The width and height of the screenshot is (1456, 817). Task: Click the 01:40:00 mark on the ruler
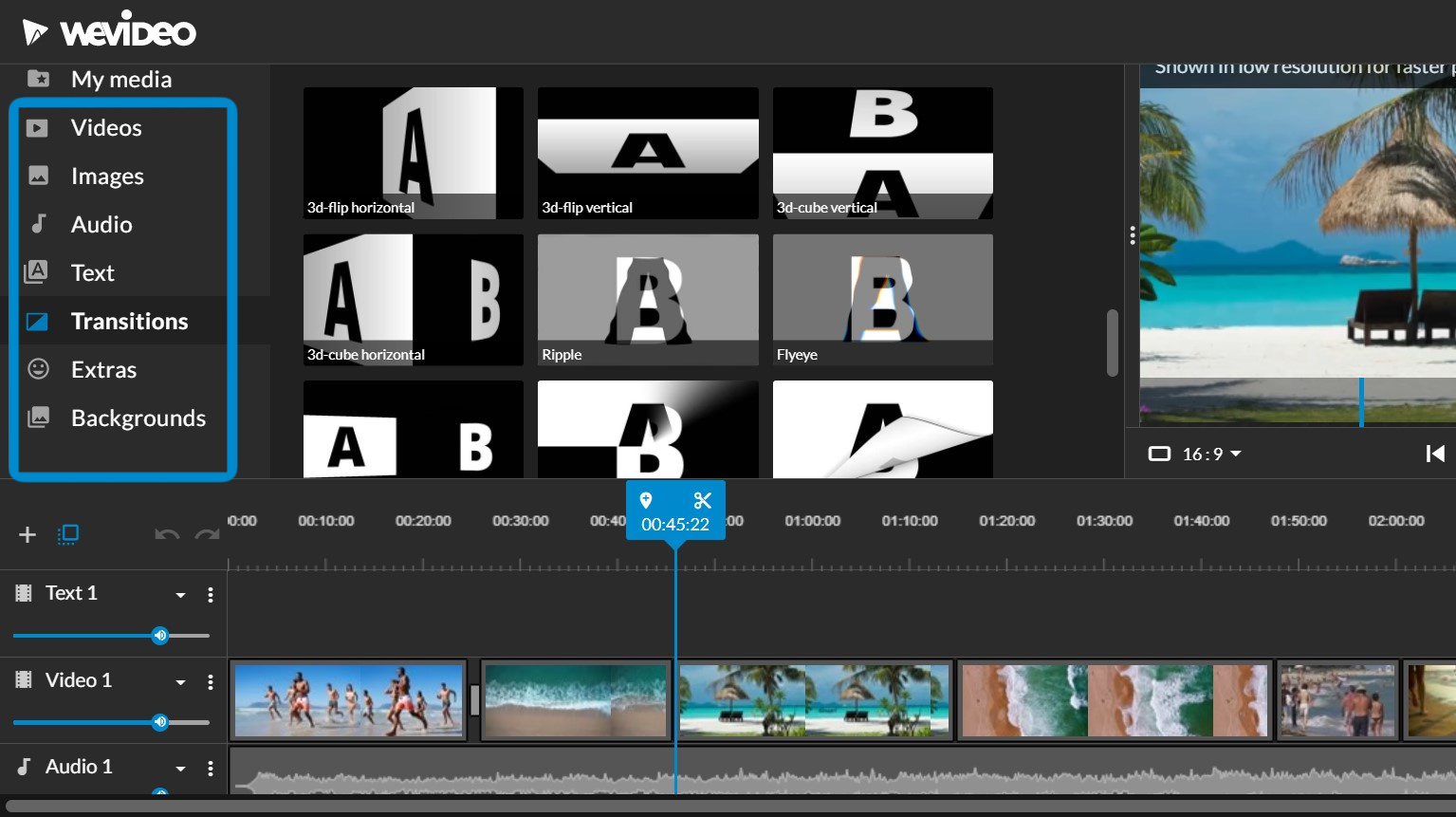tap(1202, 521)
